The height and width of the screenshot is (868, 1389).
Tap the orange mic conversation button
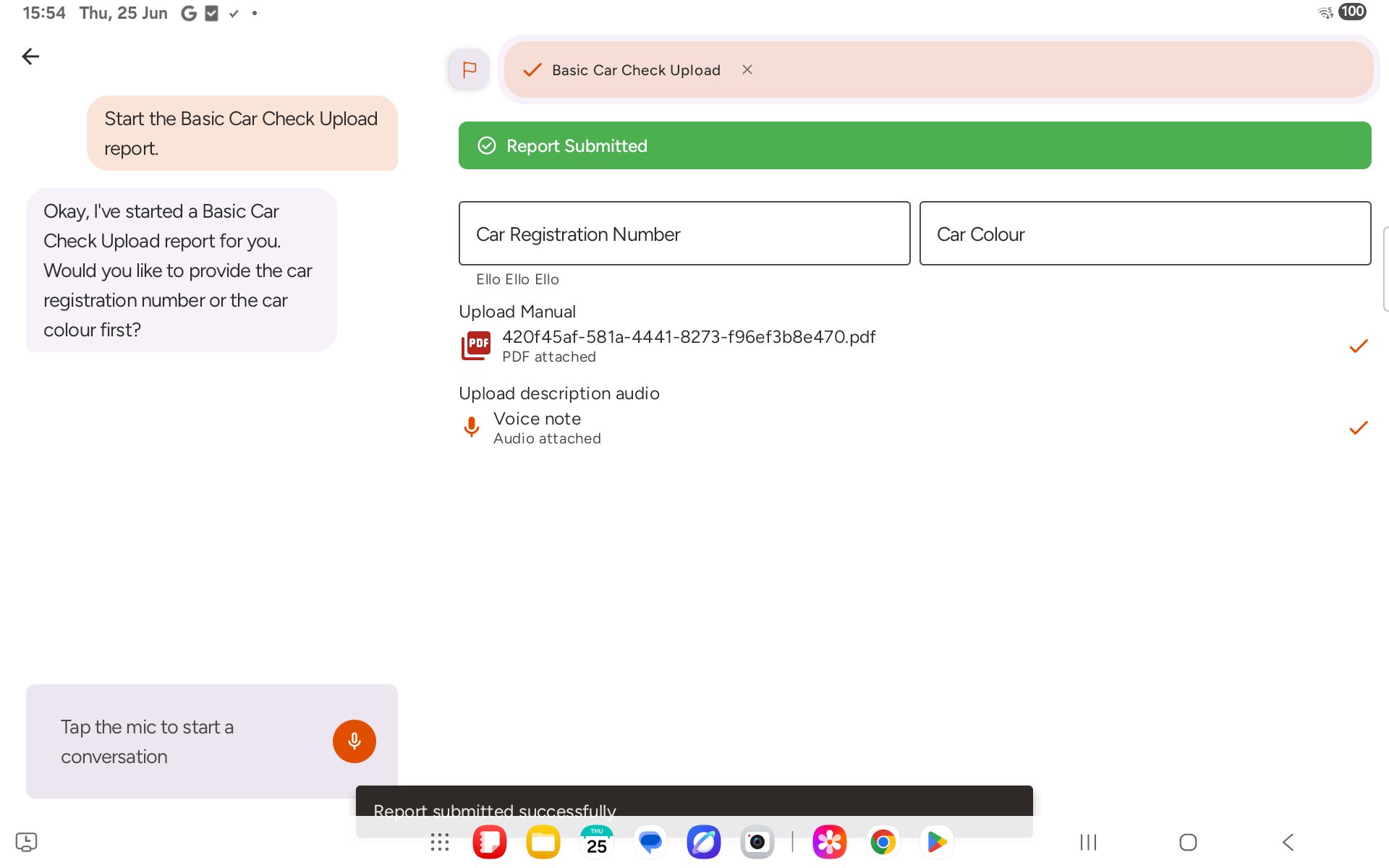354,741
